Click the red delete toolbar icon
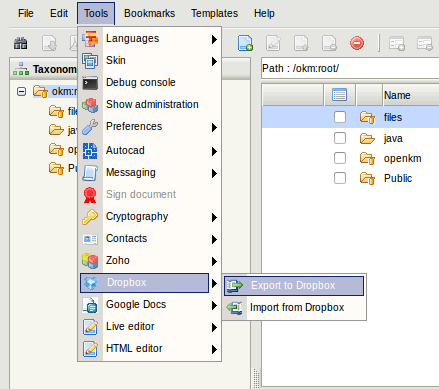This screenshot has height=389, width=439. tap(357, 43)
